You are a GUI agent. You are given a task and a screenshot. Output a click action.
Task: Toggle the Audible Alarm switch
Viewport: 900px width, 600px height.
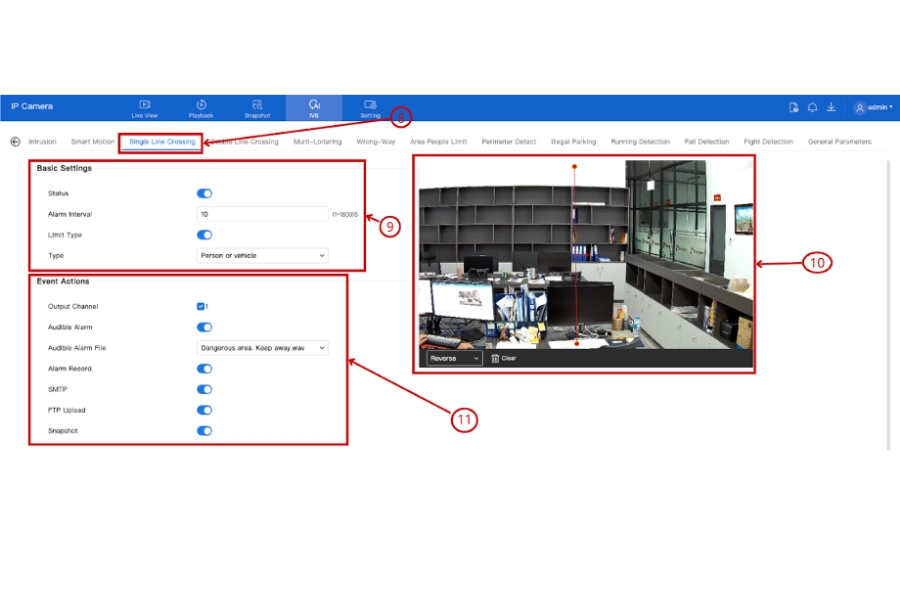204,327
